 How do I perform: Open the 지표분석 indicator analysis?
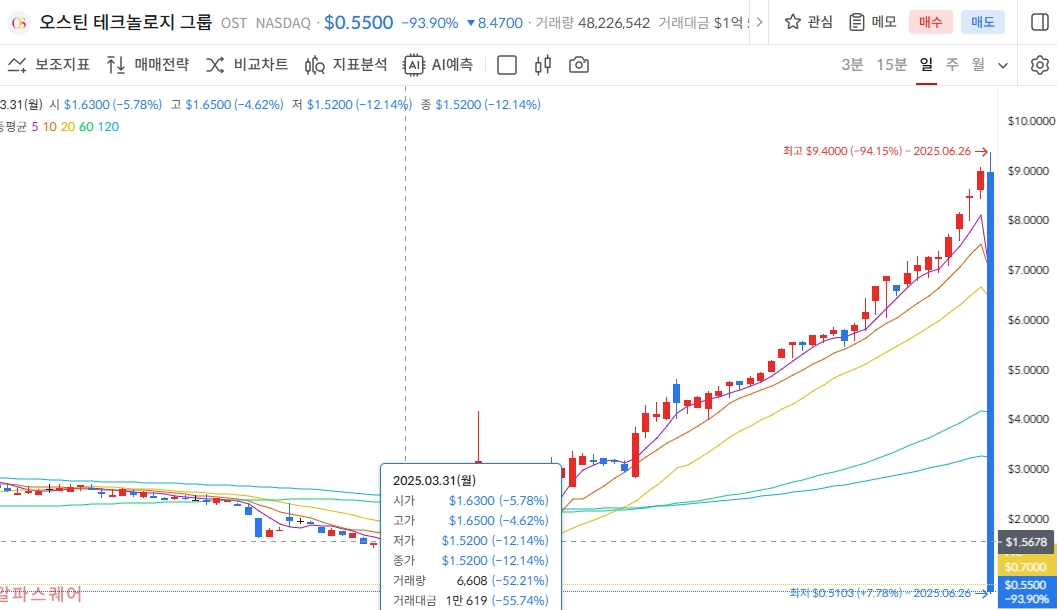pyautogui.click(x=346, y=65)
